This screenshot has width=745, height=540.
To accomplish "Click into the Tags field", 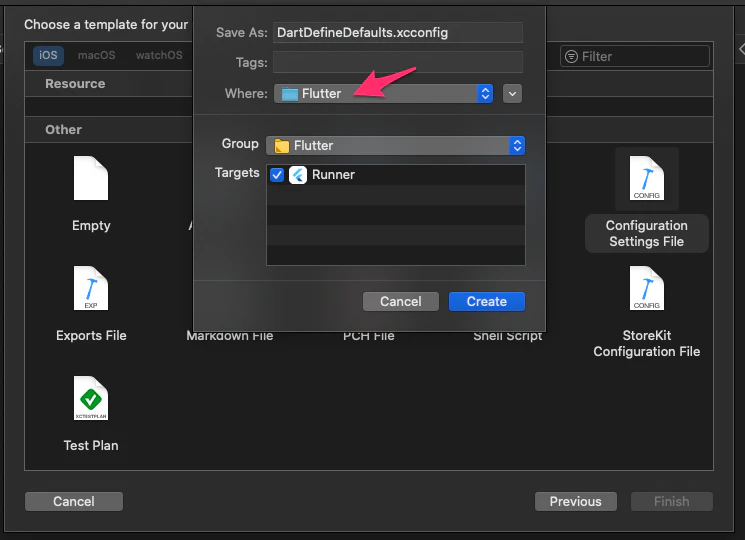I will tap(398, 62).
